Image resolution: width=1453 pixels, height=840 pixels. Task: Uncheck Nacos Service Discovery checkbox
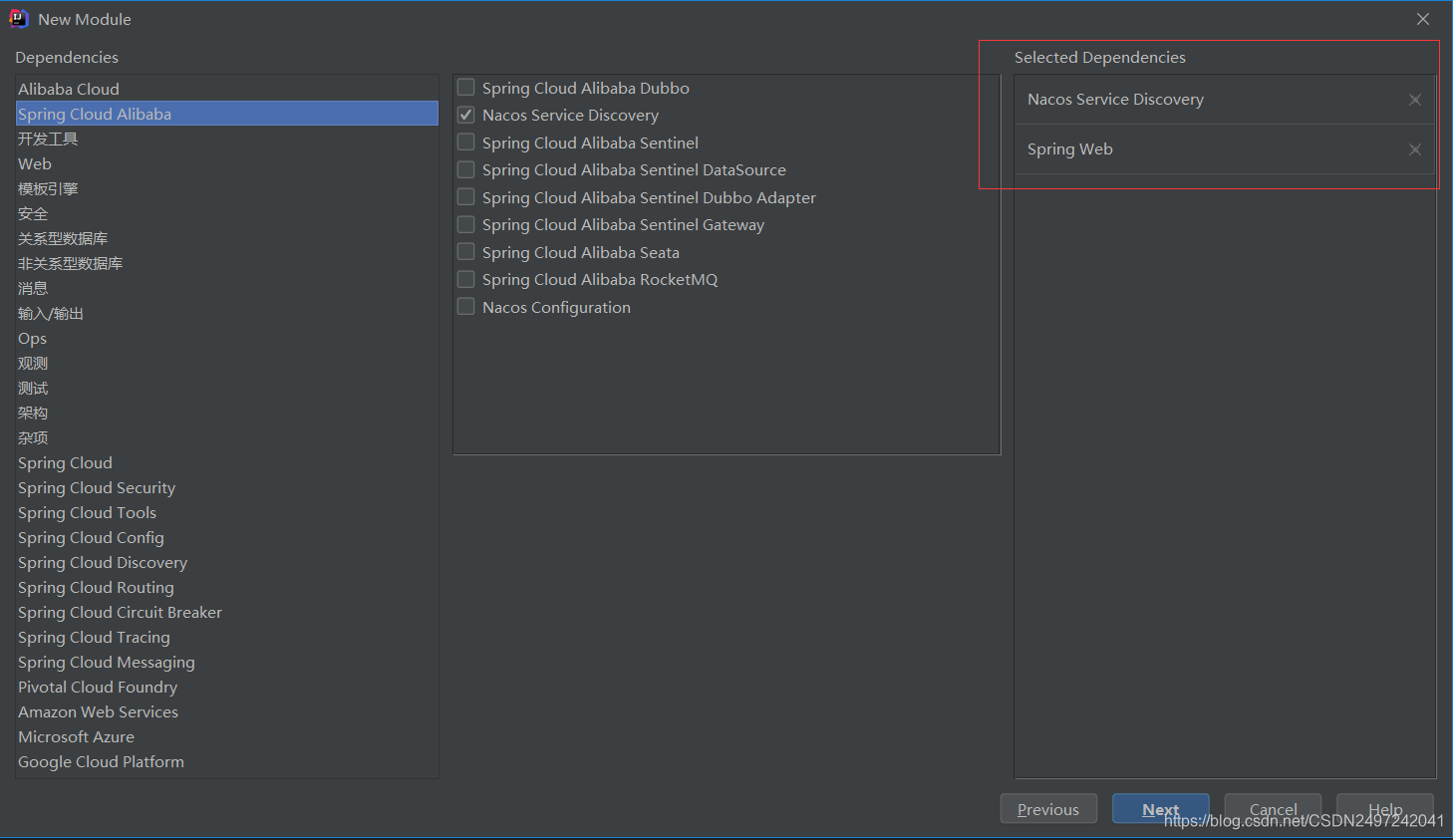click(465, 115)
